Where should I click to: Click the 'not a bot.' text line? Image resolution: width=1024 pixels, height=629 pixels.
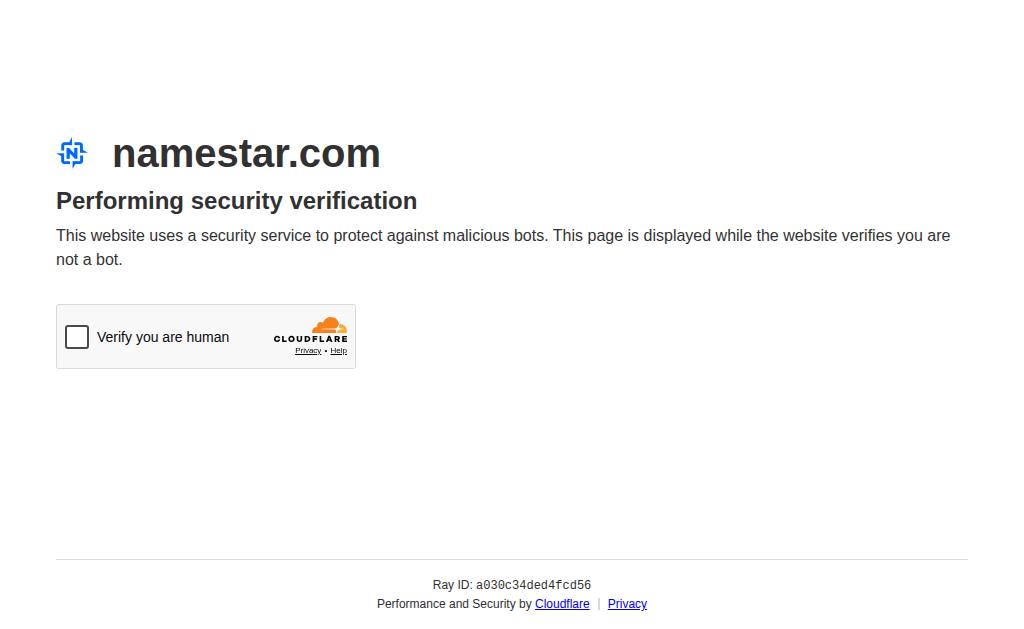point(89,260)
